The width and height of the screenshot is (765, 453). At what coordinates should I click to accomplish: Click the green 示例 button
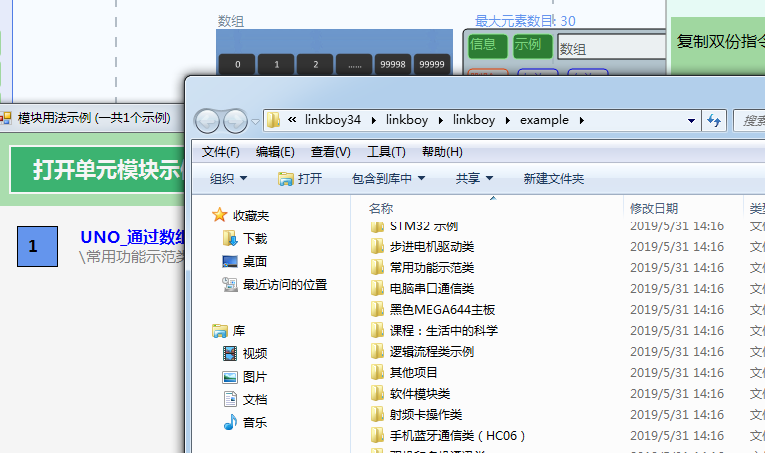tap(533, 46)
